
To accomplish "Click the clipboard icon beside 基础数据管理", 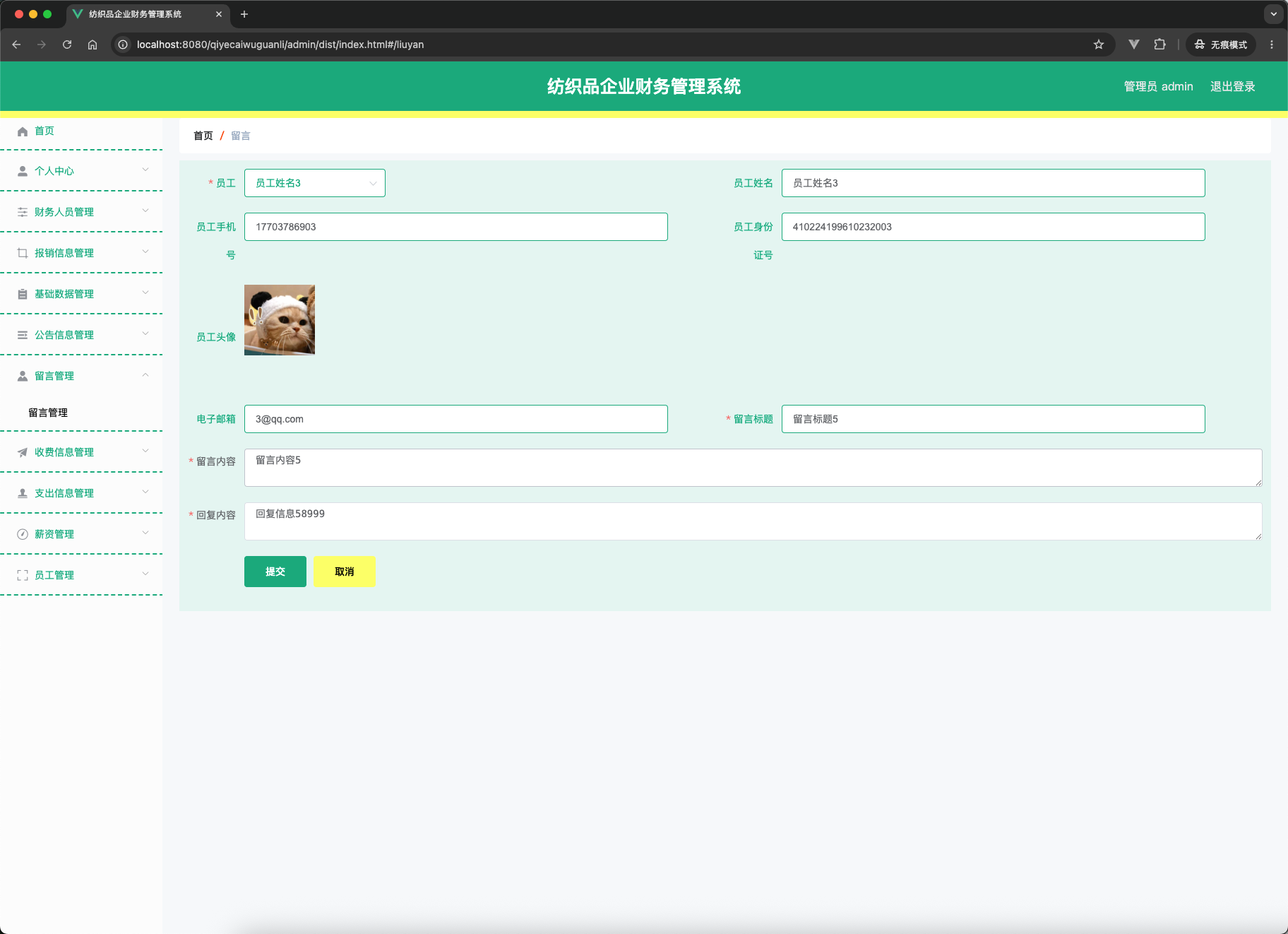I will [23, 294].
